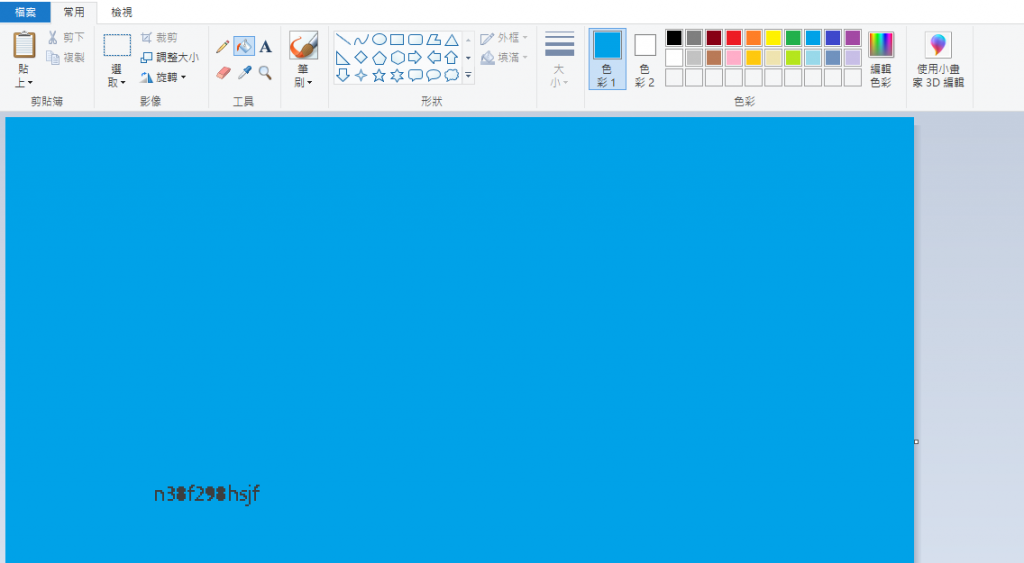The width and height of the screenshot is (1024, 563).
Task: Click the Copy button
Action: pos(65,57)
